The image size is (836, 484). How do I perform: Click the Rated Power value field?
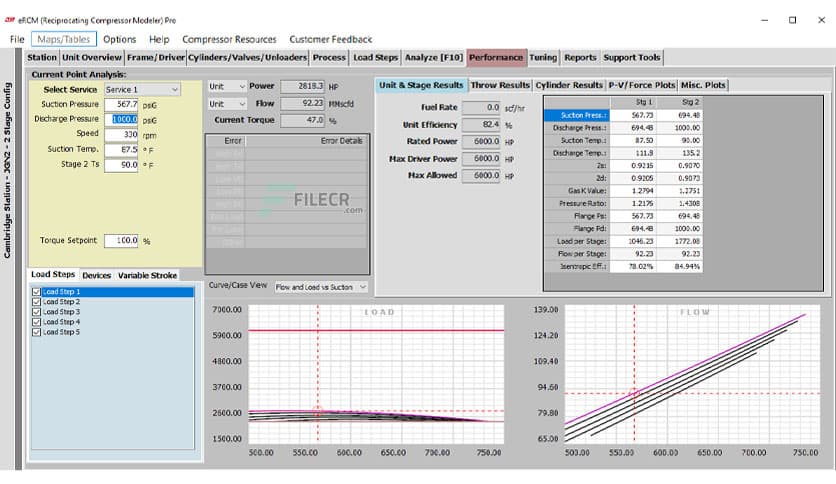(x=481, y=142)
